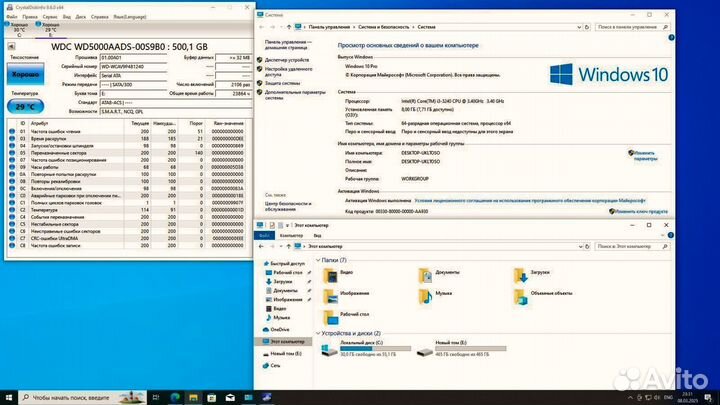This screenshot has height=405, width=720.
Task: Open Защита системы link
Action: 282,84
